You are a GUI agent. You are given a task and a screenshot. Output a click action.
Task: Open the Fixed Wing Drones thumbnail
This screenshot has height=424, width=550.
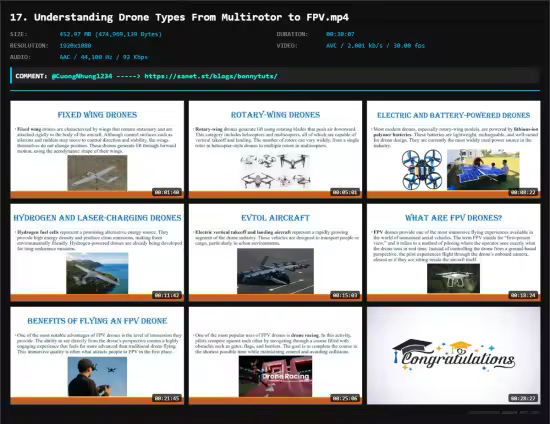point(97,150)
